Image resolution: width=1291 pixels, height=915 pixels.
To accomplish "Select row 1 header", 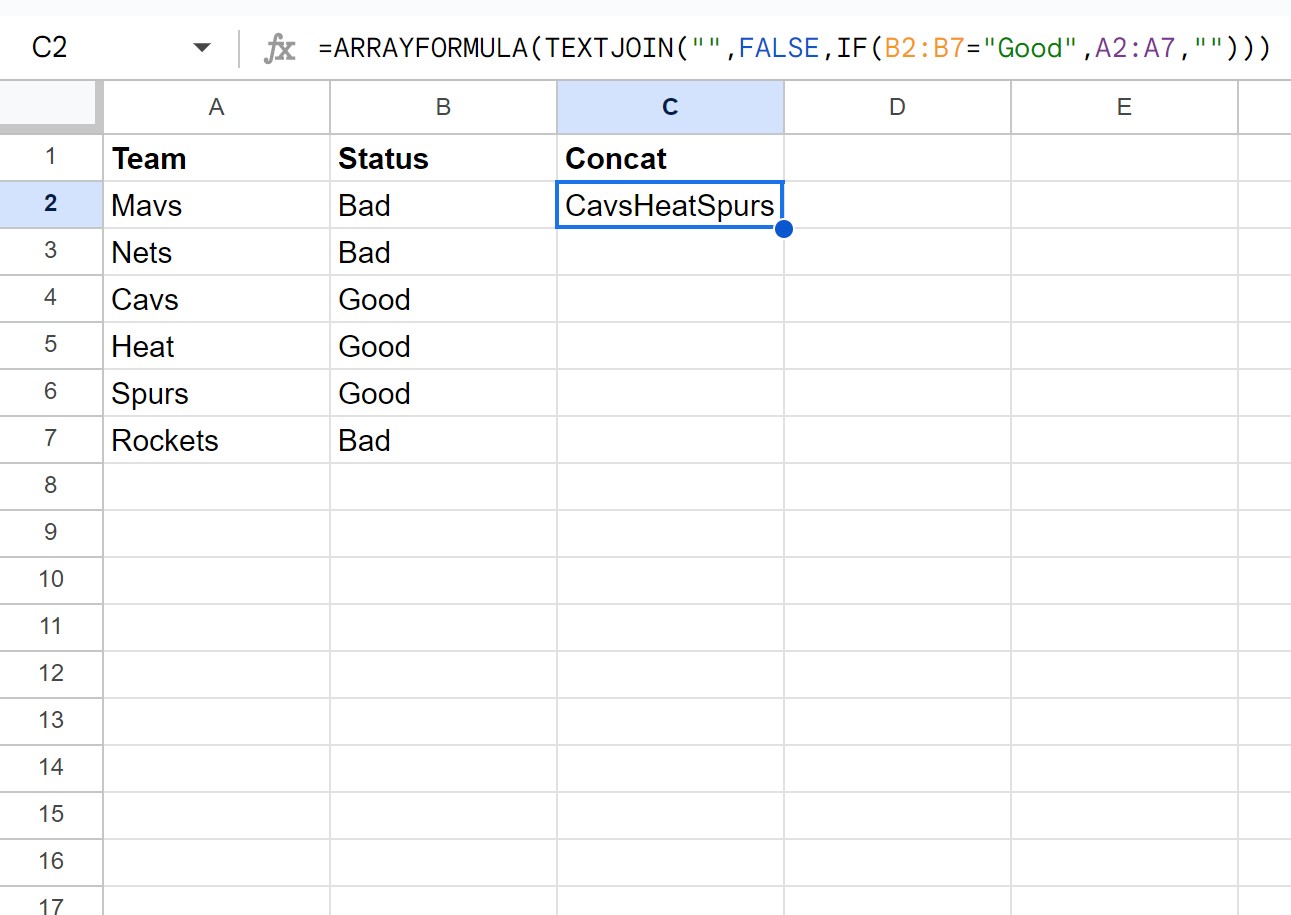I will pyautogui.click(x=51, y=158).
